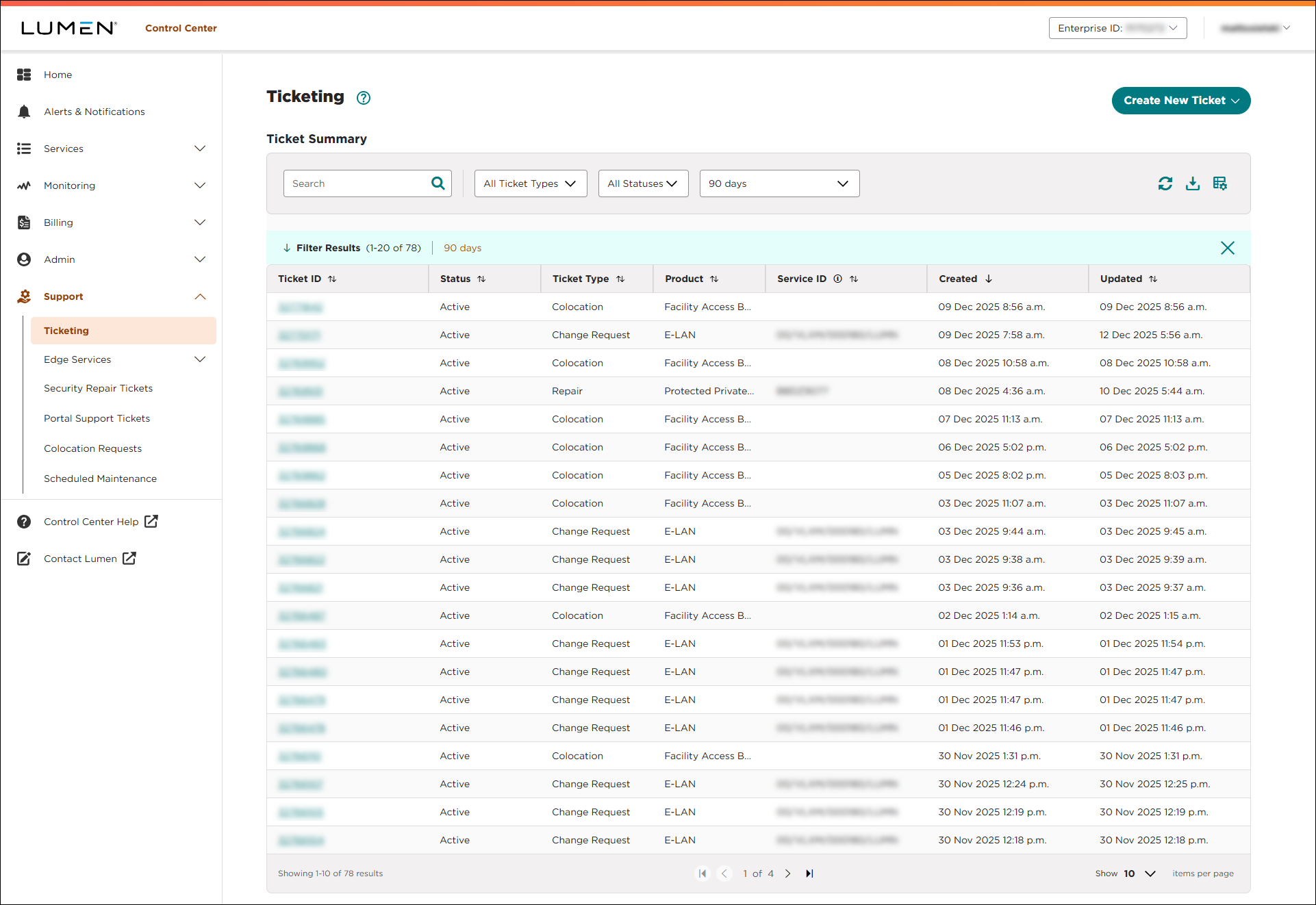Click the Ticketing help question icon
The image size is (1316, 905).
tap(364, 98)
